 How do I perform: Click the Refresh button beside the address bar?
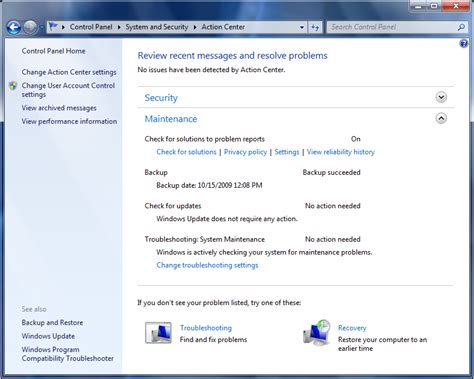315,27
